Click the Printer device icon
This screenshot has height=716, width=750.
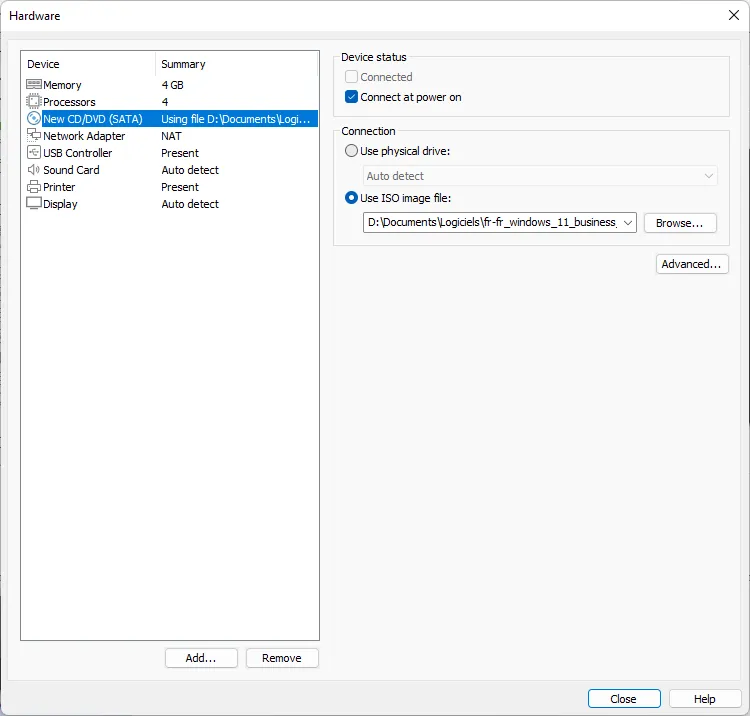click(x=34, y=187)
